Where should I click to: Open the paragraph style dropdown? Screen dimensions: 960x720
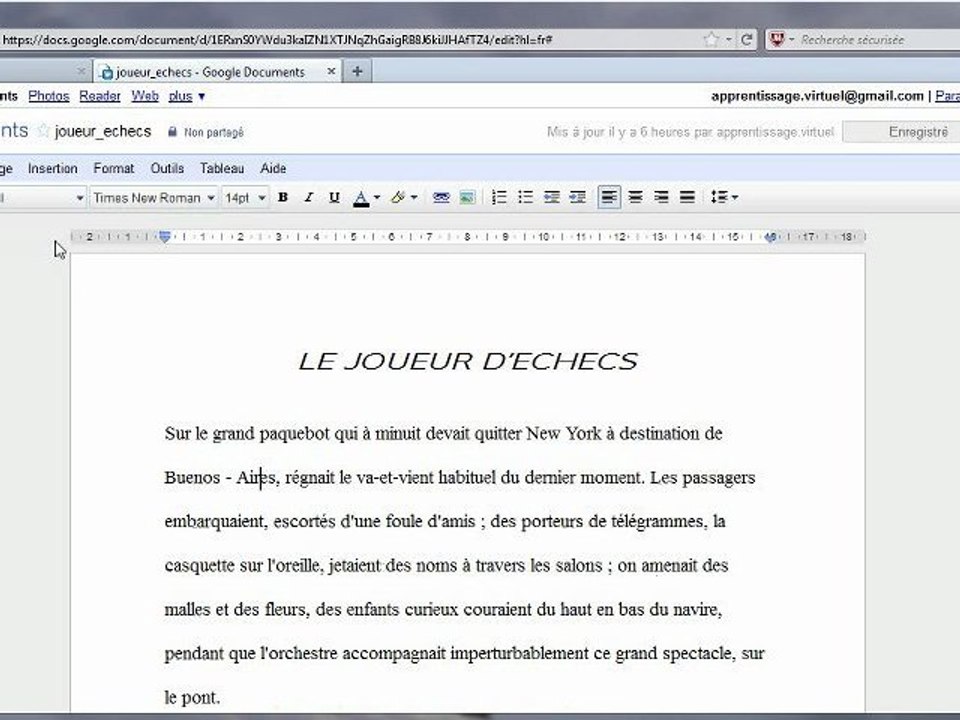point(42,198)
